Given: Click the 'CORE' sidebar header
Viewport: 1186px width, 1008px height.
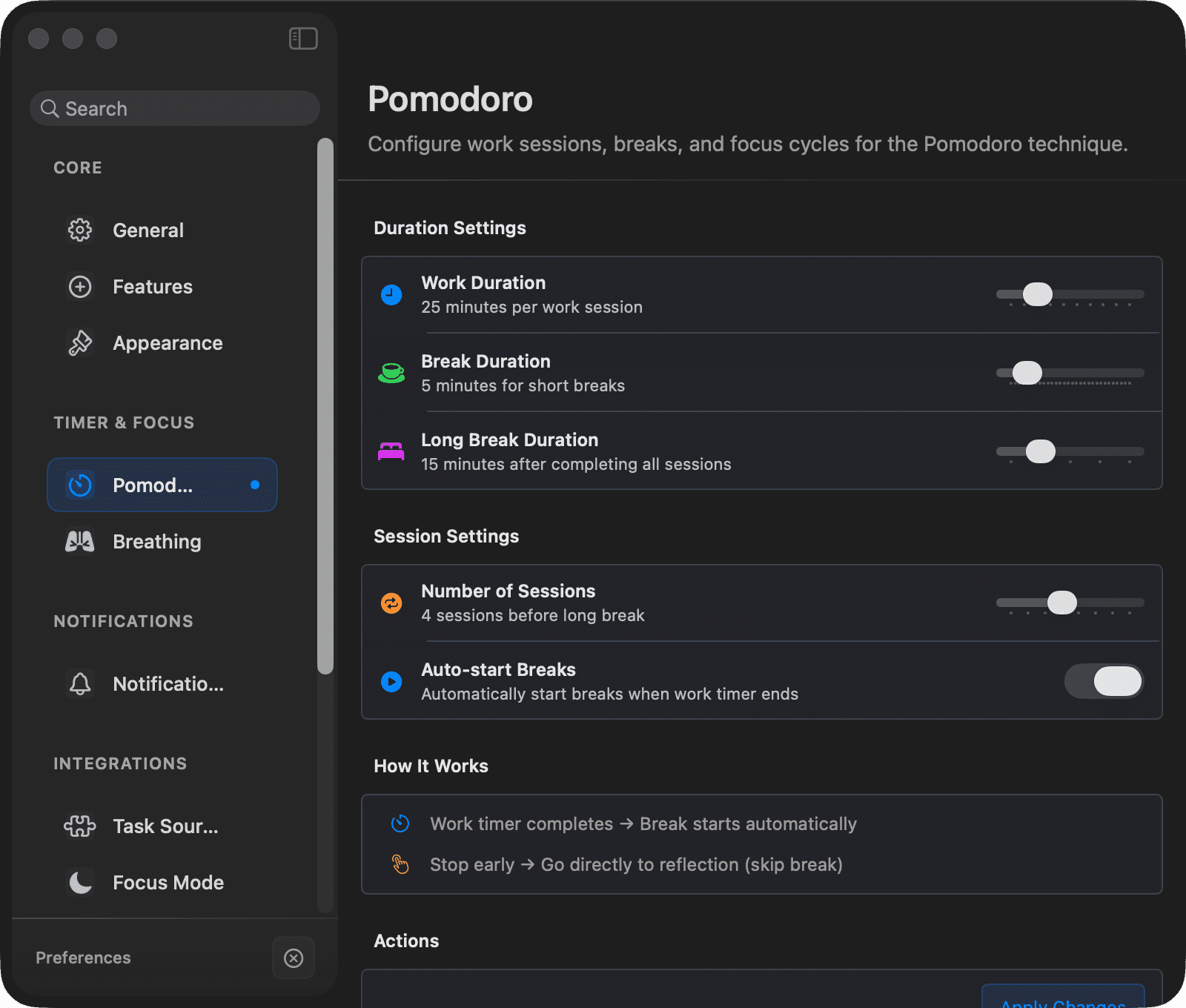Looking at the screenshot, I should tap(78, 168).
